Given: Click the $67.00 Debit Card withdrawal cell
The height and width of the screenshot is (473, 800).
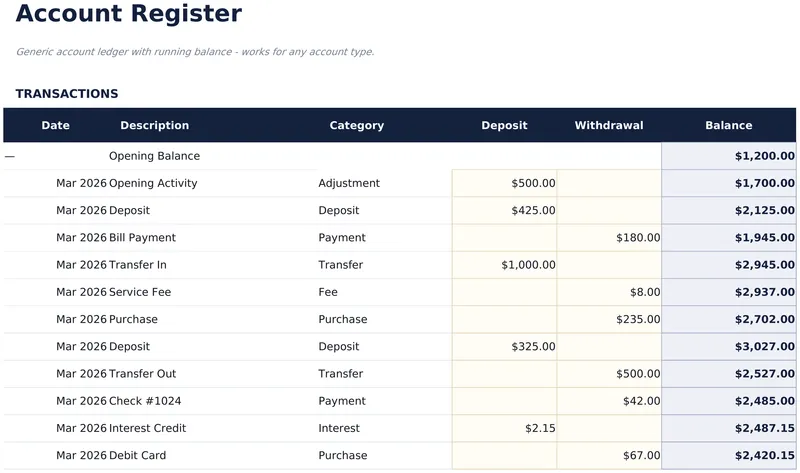Looking at the screenshot, I should [609, 455].
